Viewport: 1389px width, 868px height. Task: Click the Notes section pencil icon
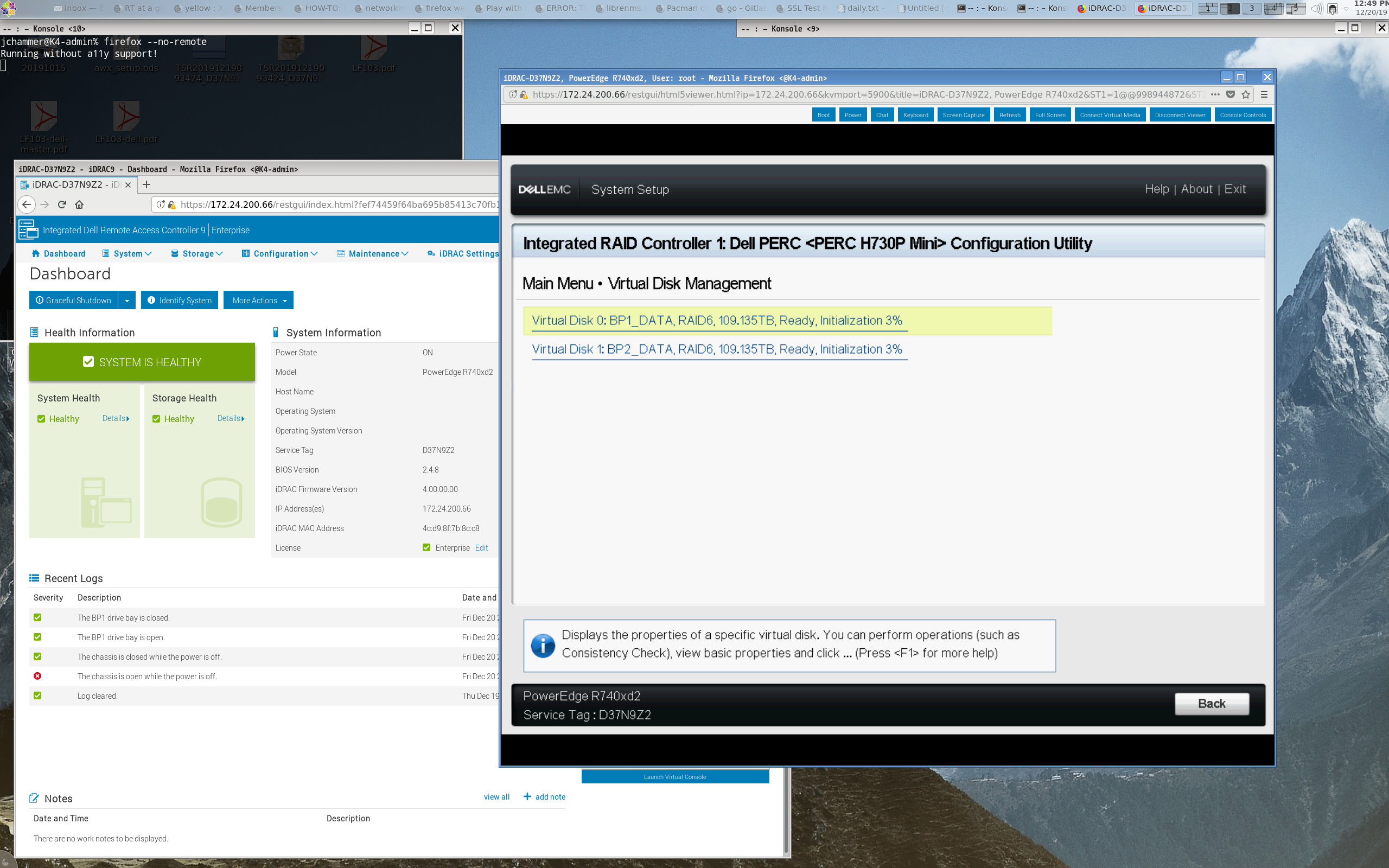pos(34,798)
